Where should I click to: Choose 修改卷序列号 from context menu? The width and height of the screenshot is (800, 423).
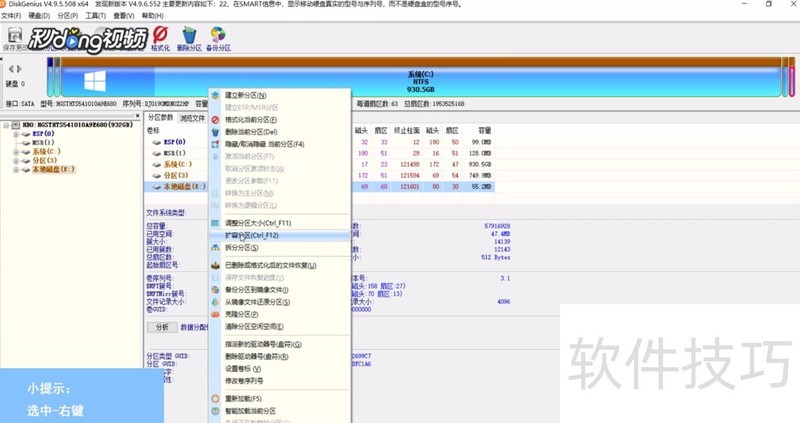tap(280, 381)
